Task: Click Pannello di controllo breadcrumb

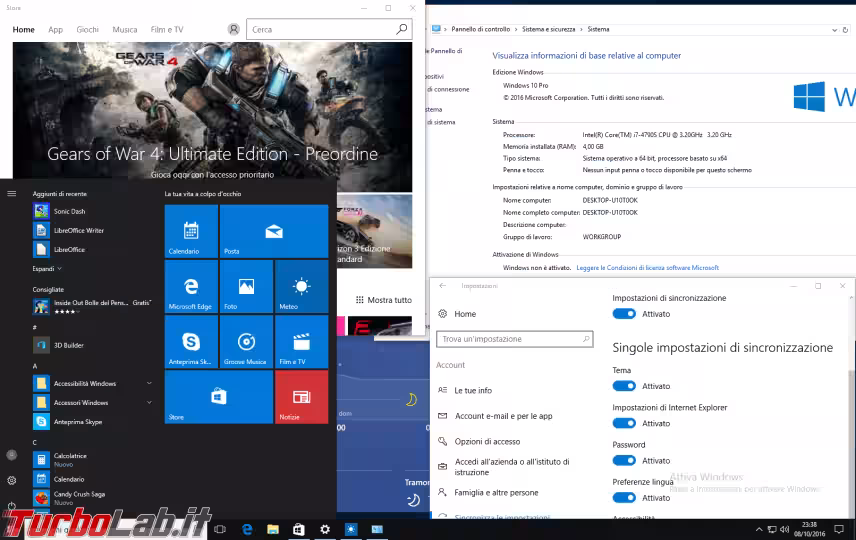Action: pos(480,29)
